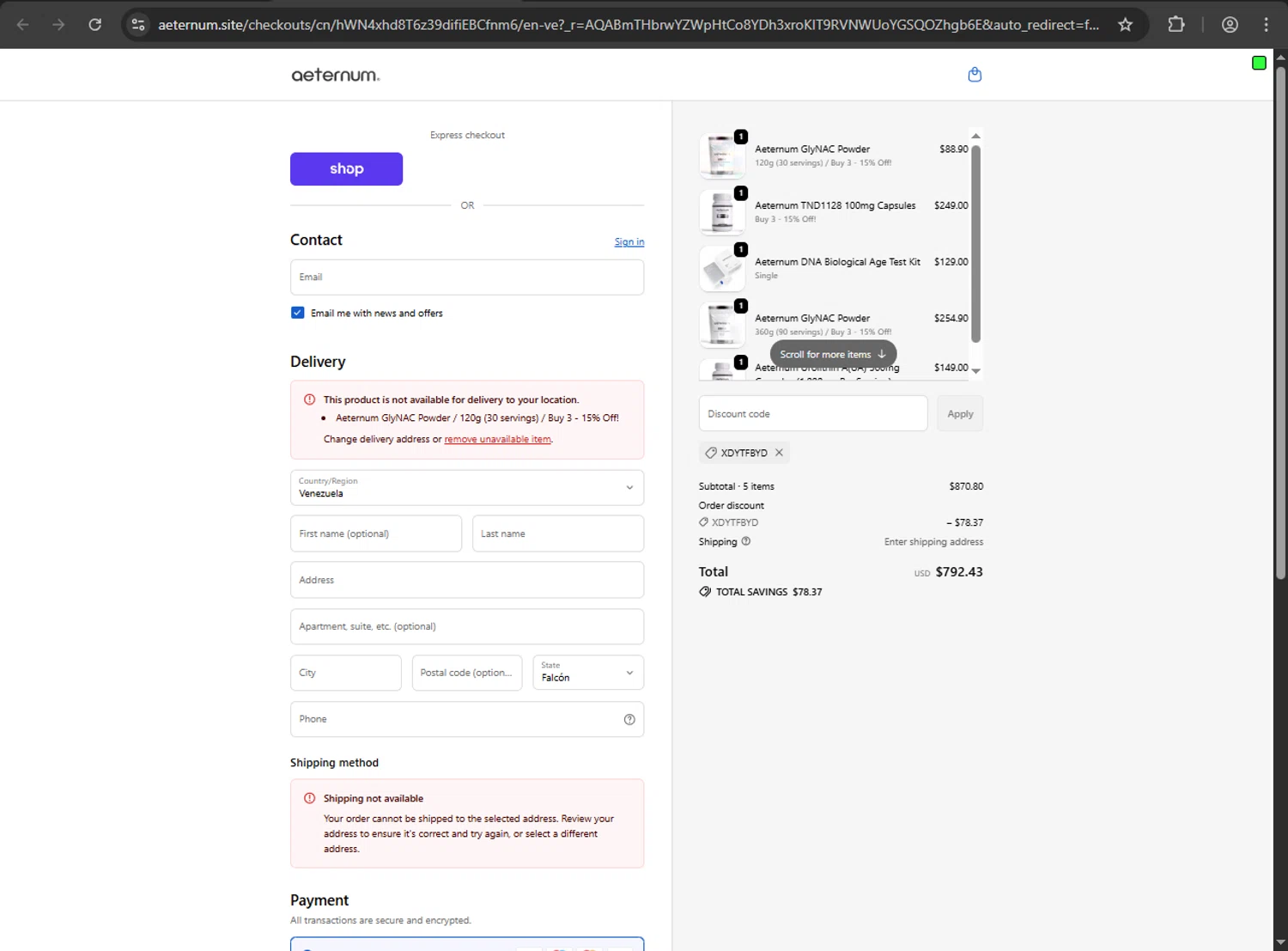
Task: Focus the City field
Action: 346,673
